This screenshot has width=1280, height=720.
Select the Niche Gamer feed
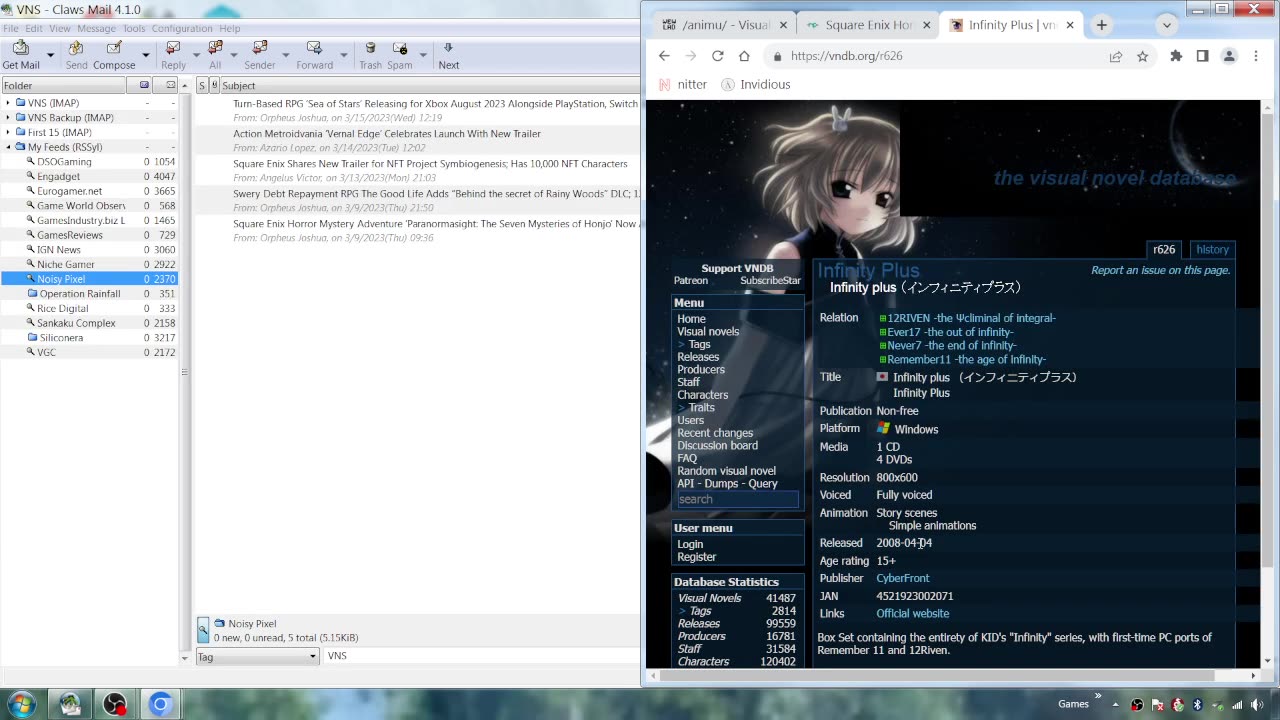66,264
